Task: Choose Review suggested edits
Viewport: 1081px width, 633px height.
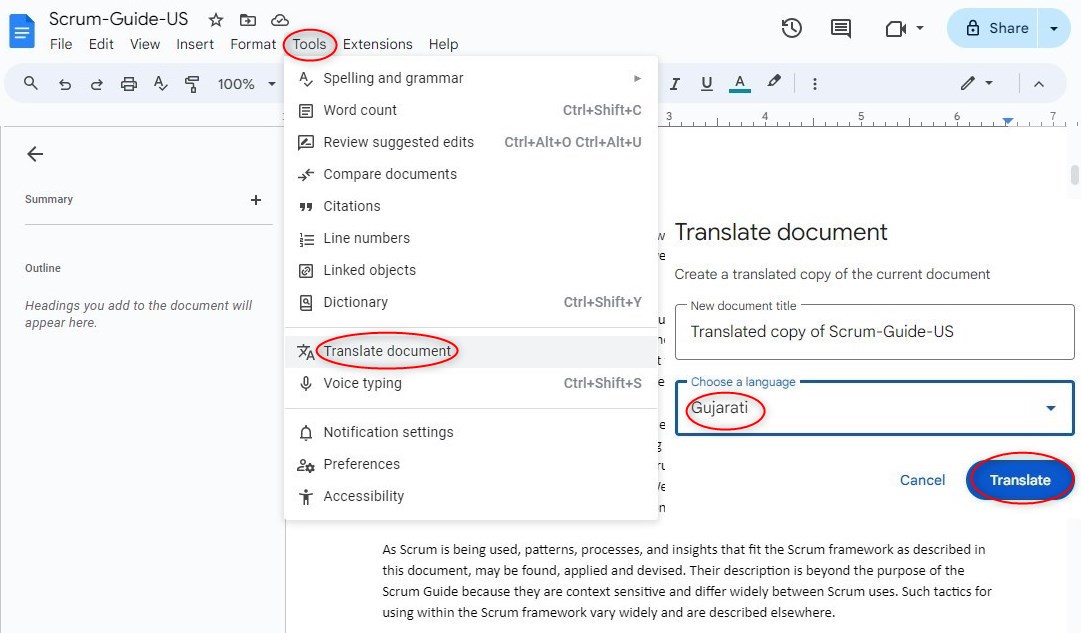Action: pos(471,142)
